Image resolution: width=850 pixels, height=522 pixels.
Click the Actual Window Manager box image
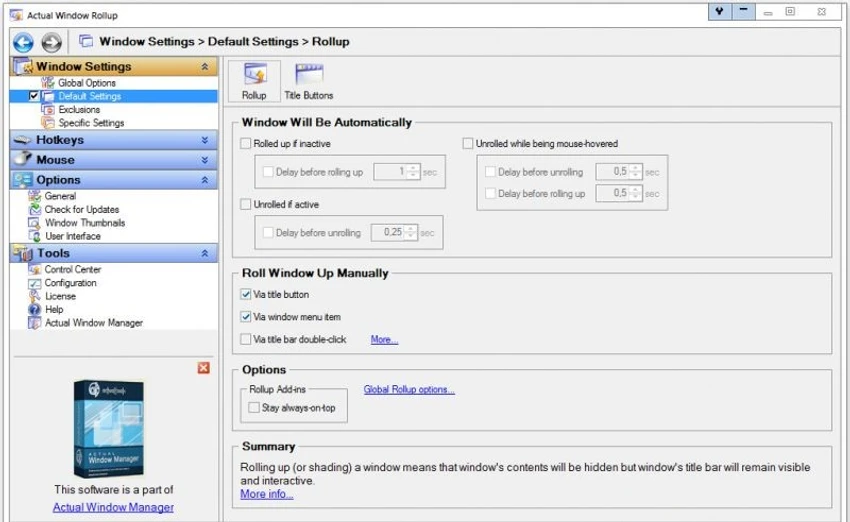[x=109, y=429]
